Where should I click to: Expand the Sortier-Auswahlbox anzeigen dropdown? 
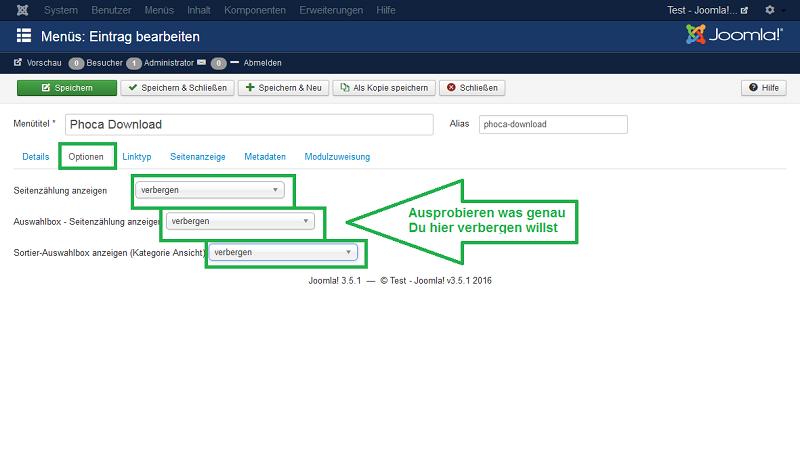pos(283,253)
